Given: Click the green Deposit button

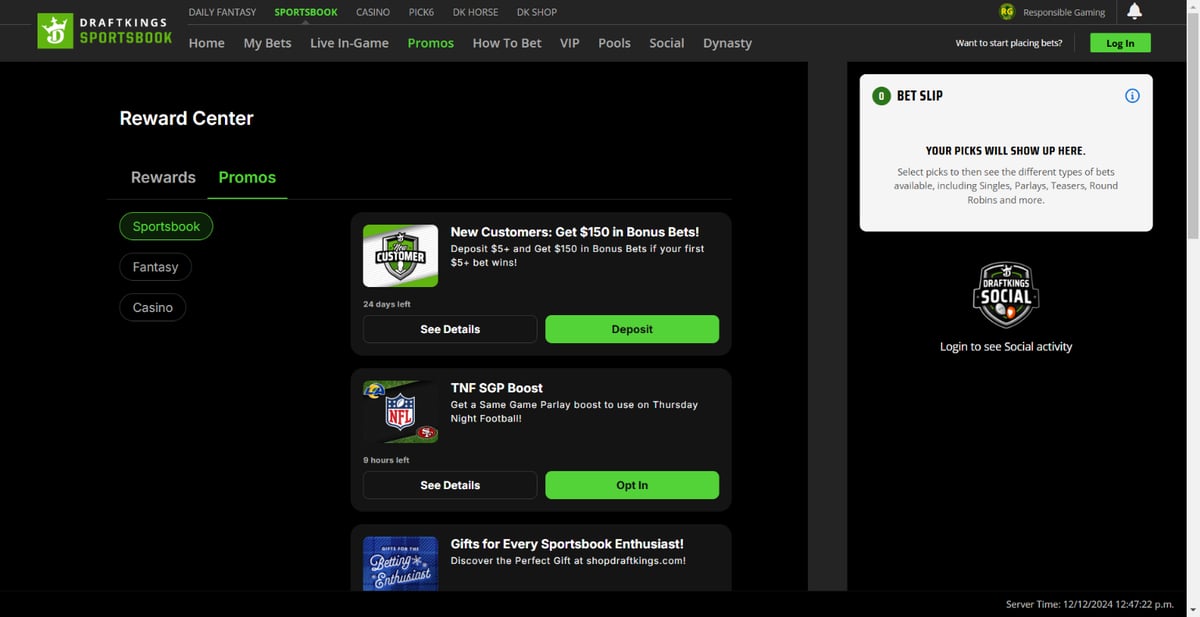Looking at the screenshot, I should [x=632, y=329].
